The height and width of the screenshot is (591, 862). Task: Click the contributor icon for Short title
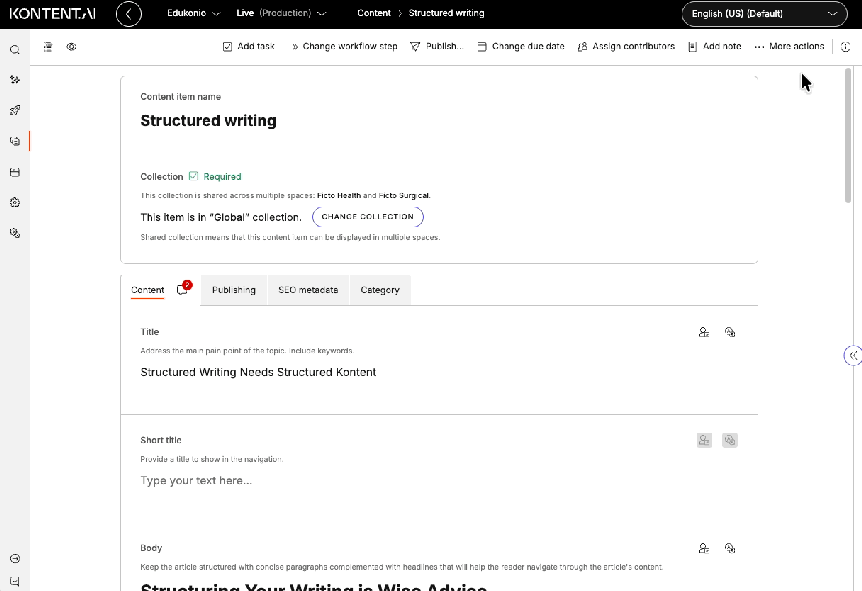704,440
